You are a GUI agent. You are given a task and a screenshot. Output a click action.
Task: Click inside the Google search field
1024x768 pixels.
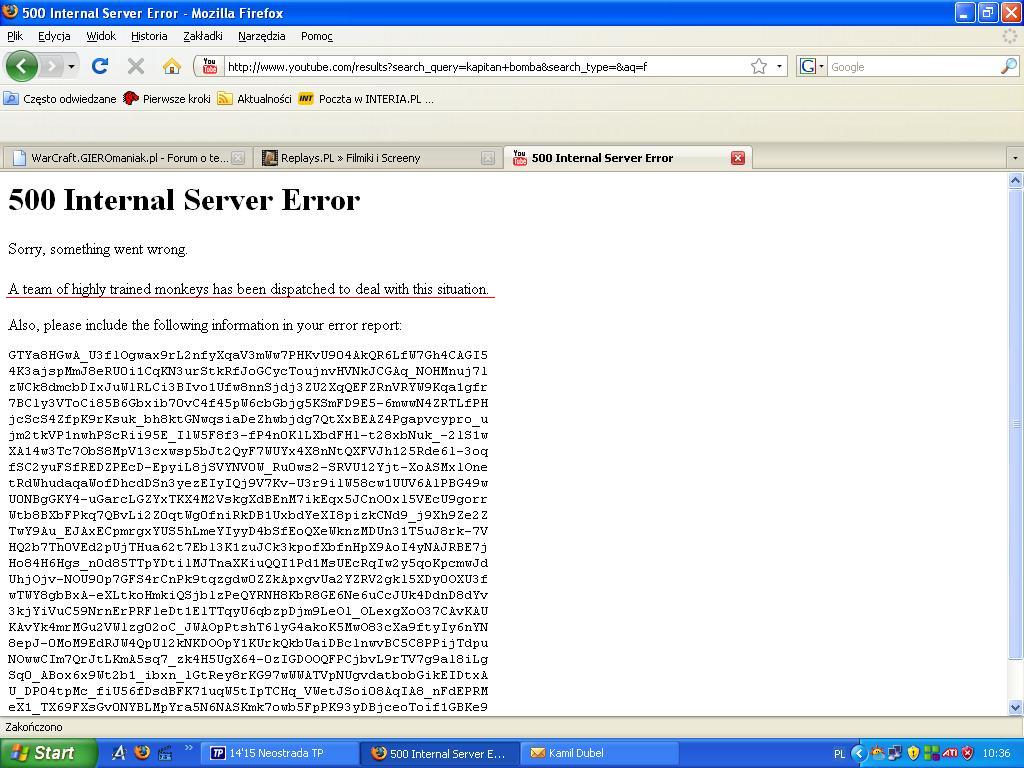[x=910, y=67]
